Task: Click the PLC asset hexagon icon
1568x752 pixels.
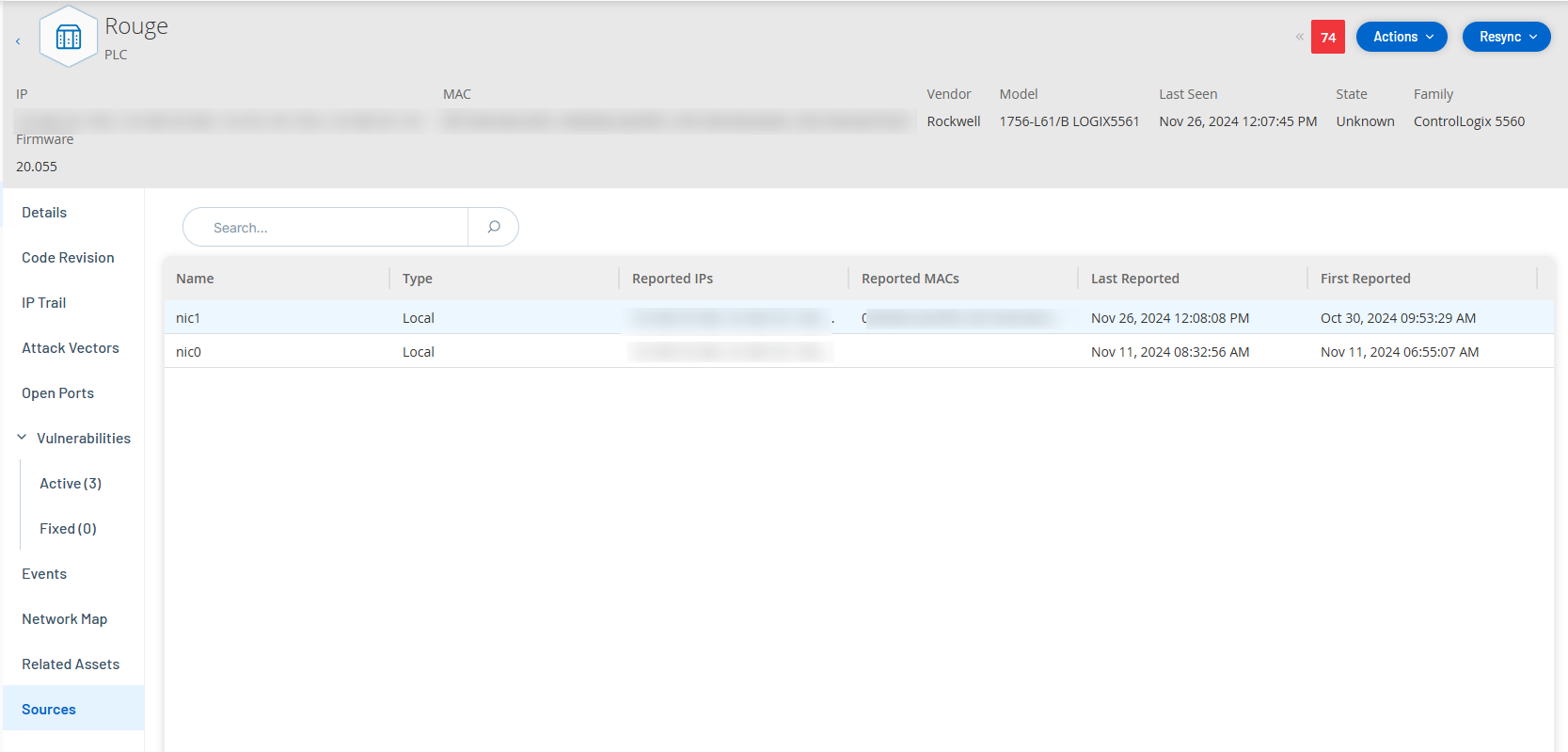Action: click(69, 38)
